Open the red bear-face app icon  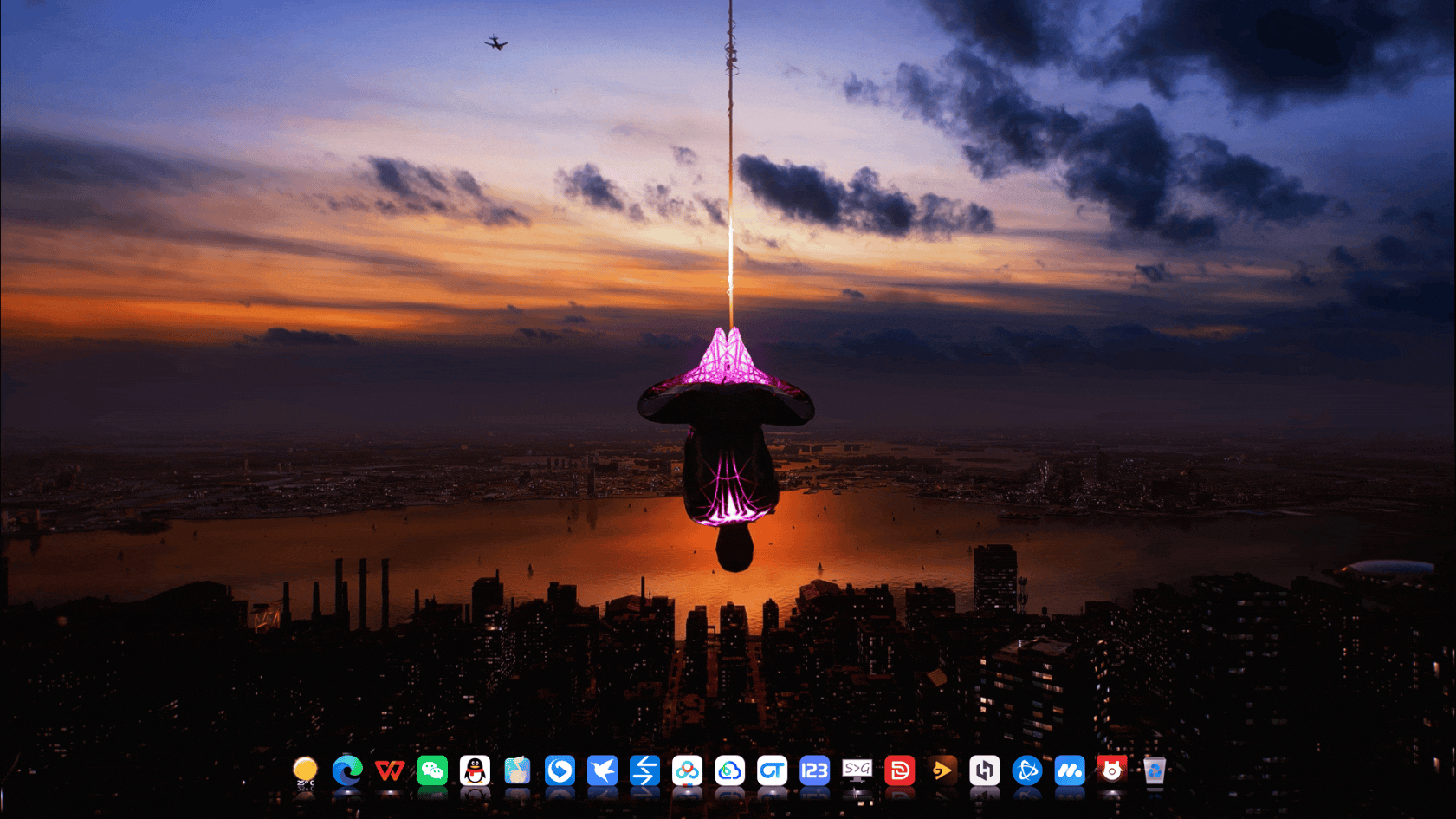tap(1111, 770)
